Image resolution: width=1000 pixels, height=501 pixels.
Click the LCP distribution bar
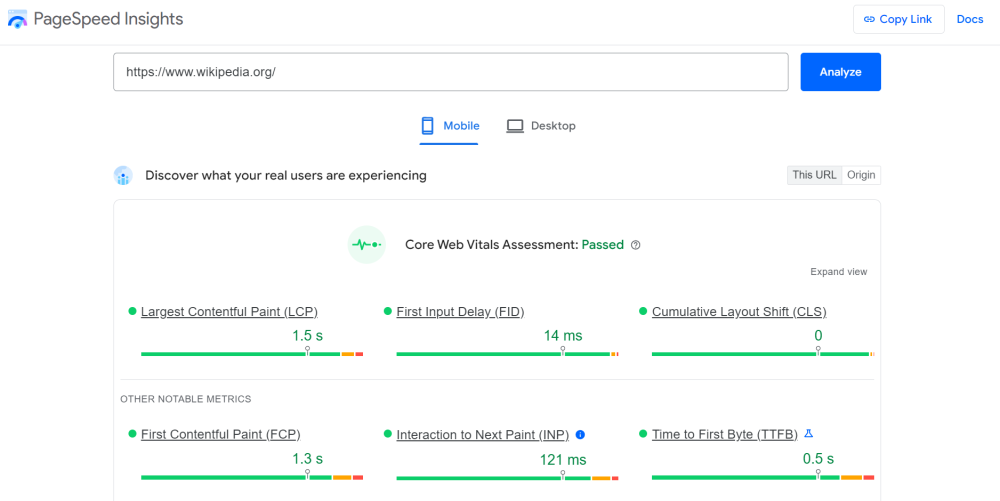coord(252,354)
